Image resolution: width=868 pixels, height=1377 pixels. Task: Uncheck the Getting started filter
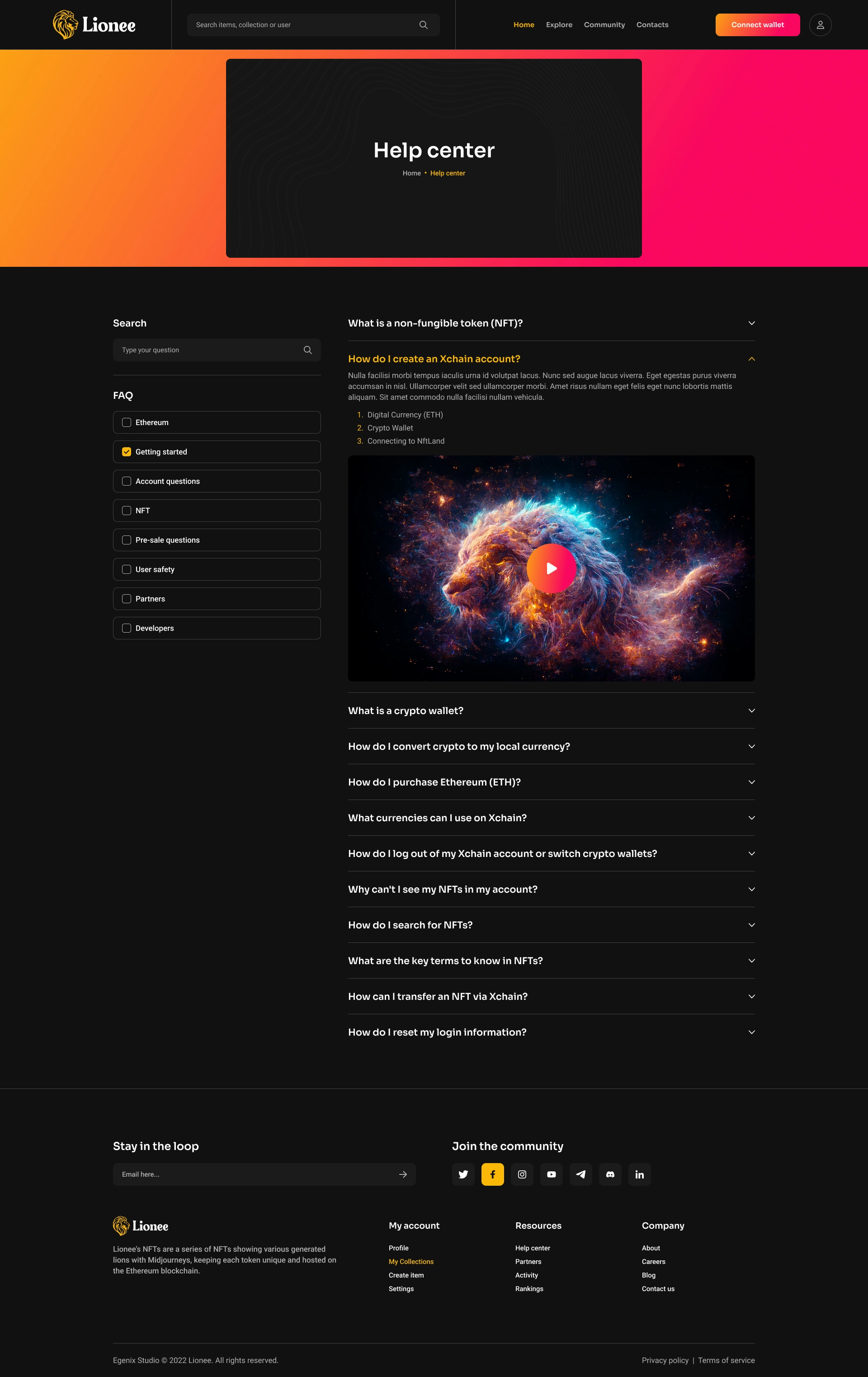coord(127,452)
